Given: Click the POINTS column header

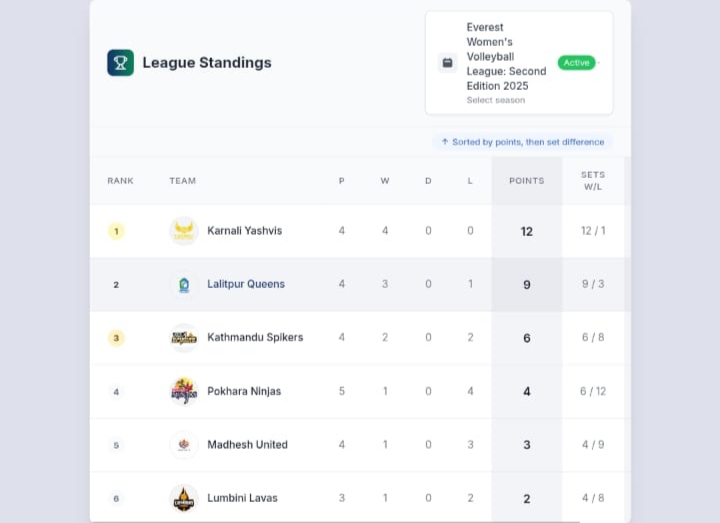Looking at the screenshot, I should click(527, 181).
